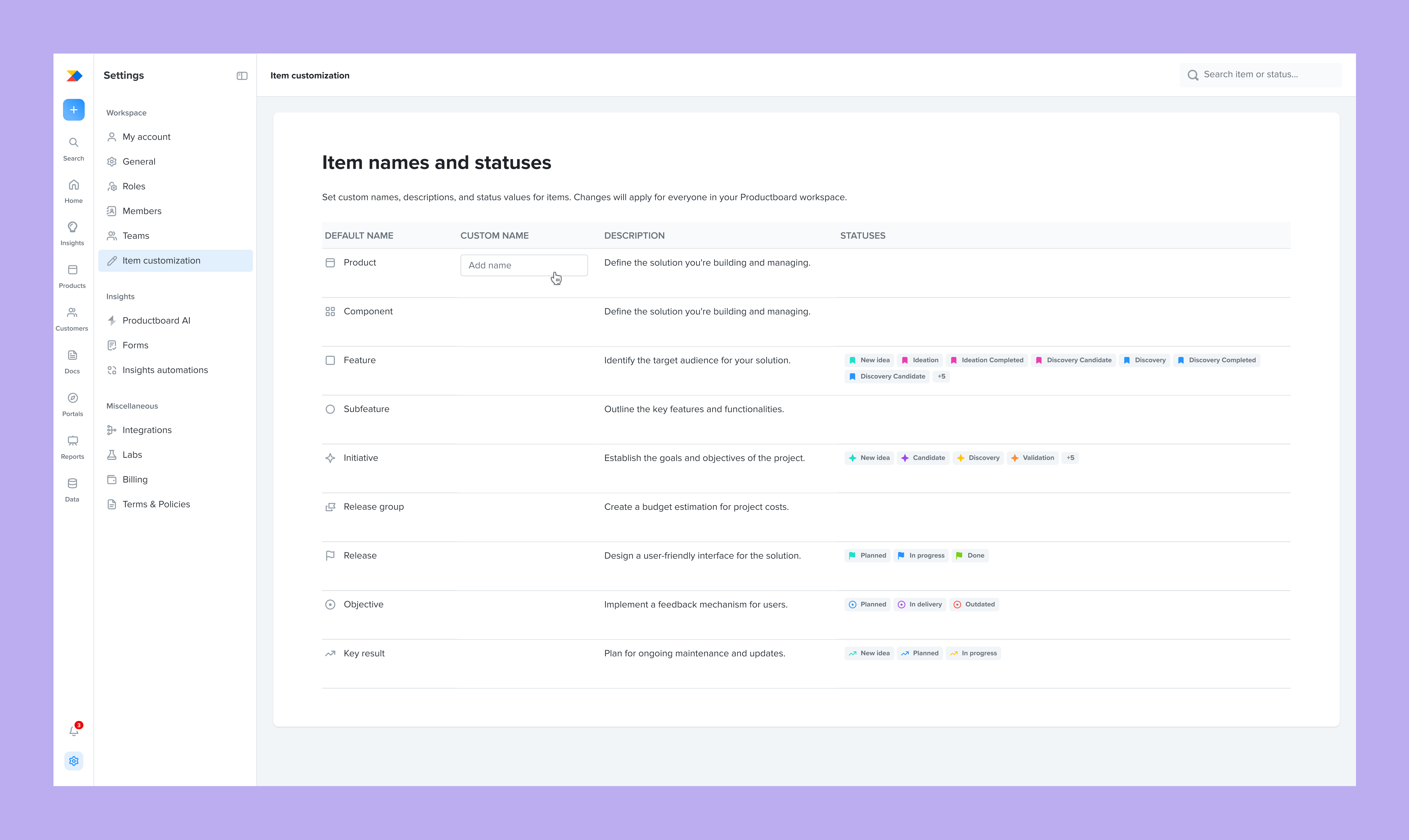Click the Component row icon

(330, 311)
